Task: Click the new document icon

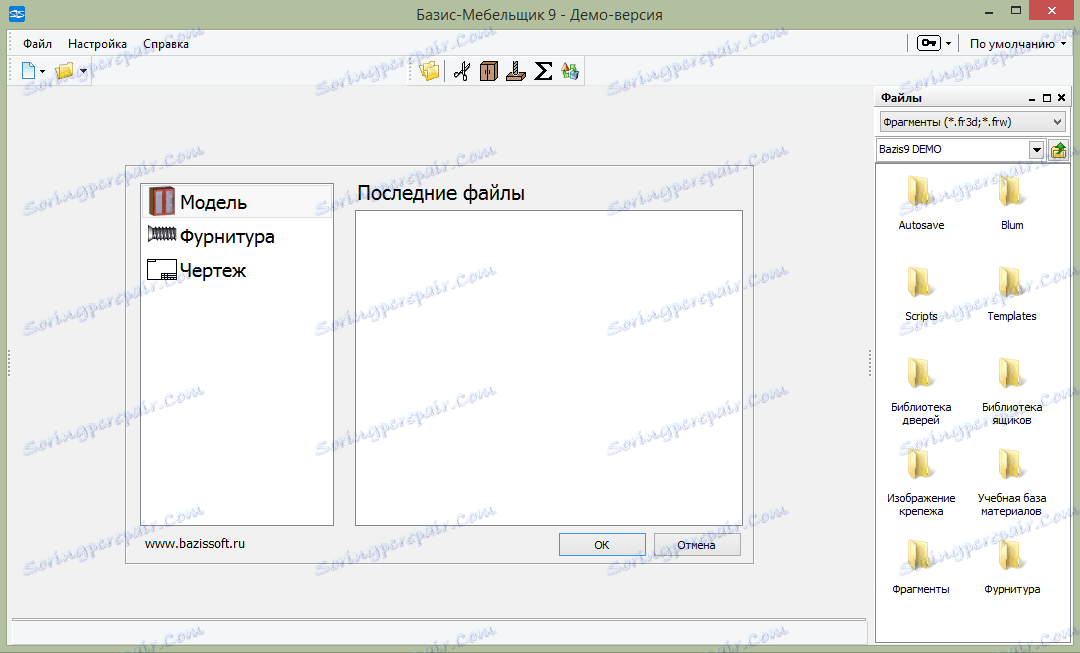Action: [28, 70]
